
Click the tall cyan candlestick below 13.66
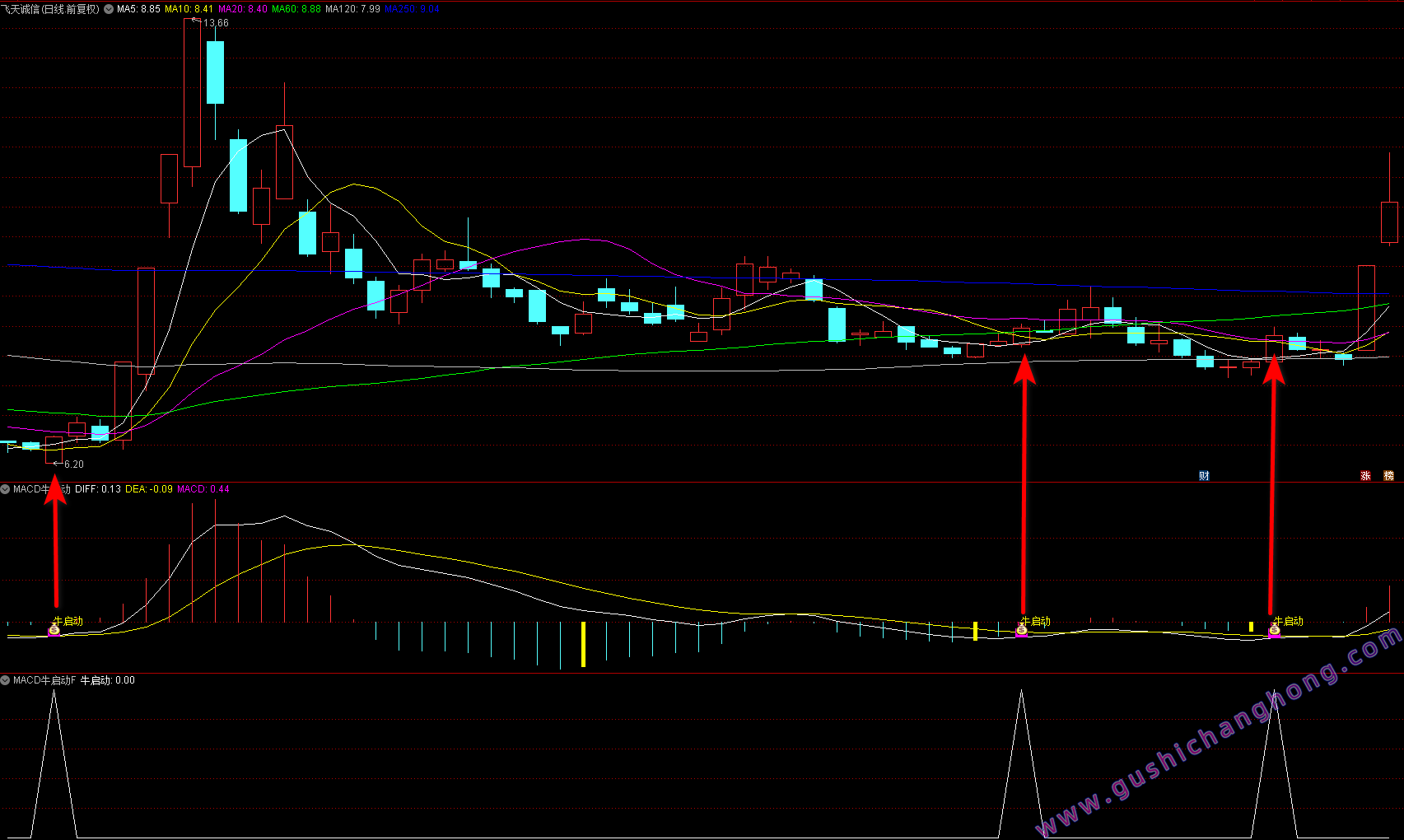coord(215,72)
